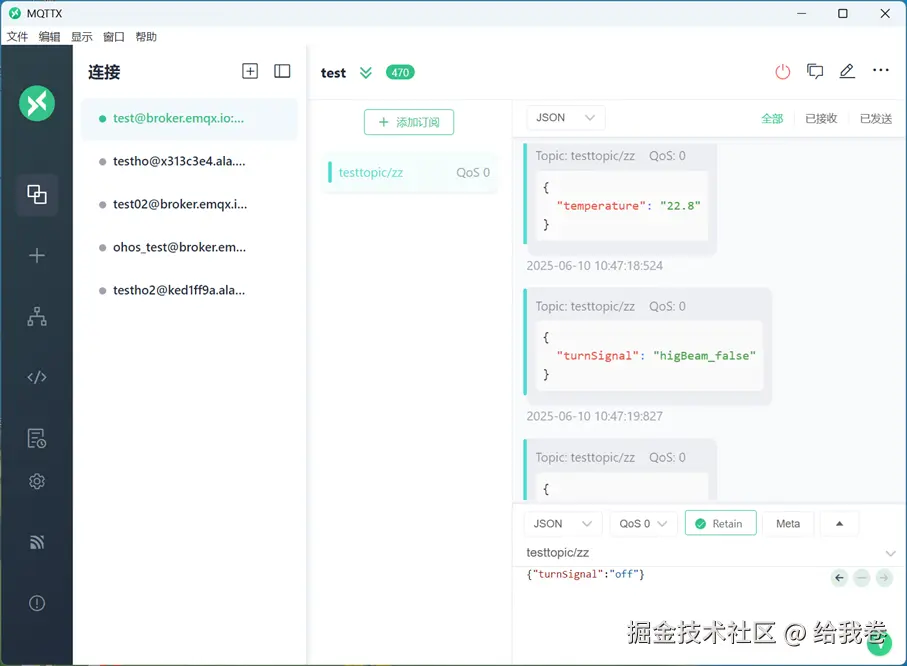Send message with green round button

[879, 643]
